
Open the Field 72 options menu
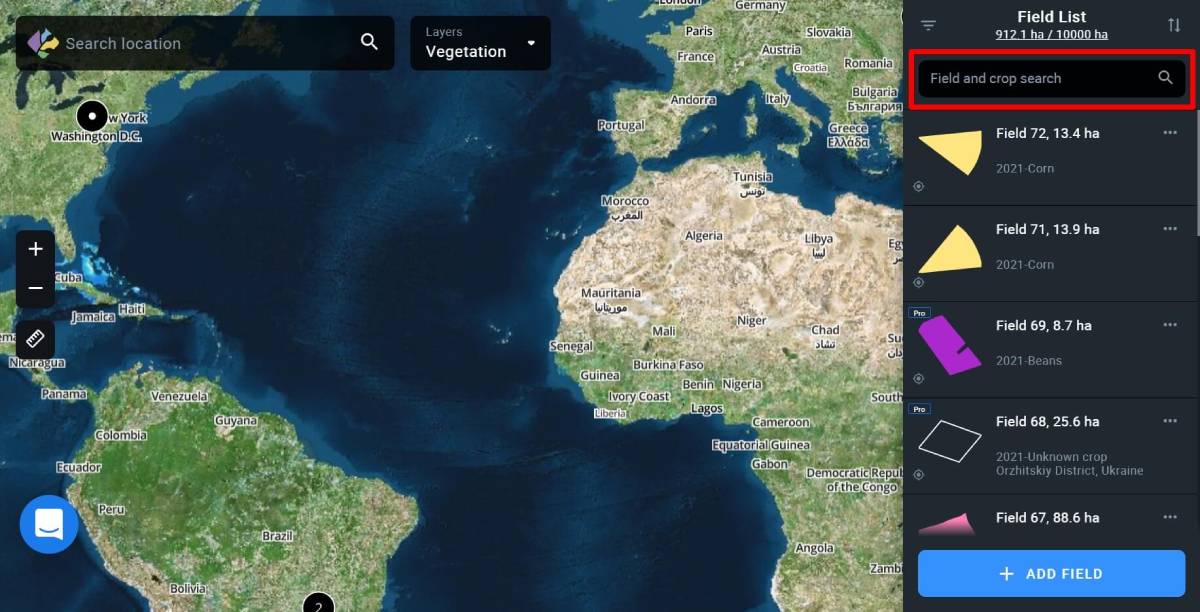click(1170, 133)
